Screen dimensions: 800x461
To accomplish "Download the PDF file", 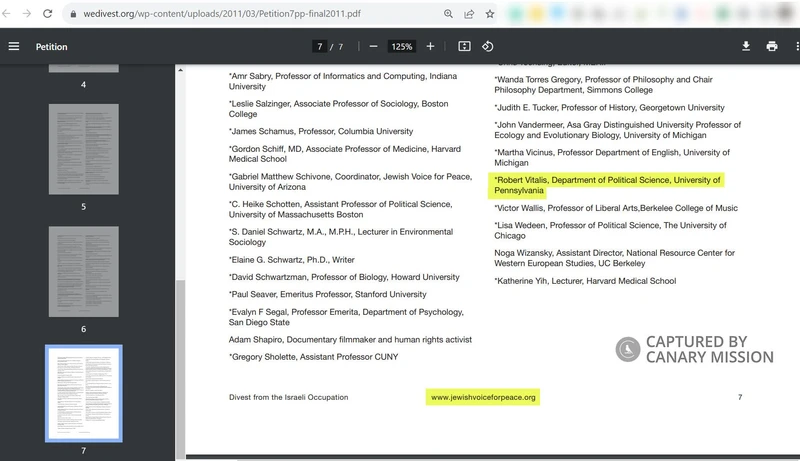I will [745, 47].
